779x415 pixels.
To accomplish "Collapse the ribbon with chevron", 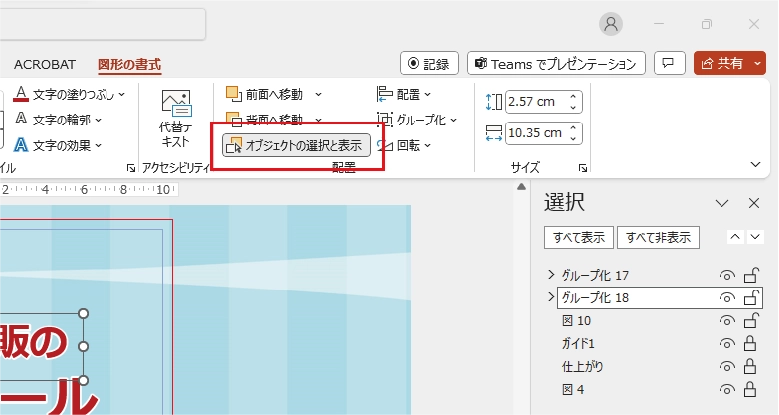I will [755, 165].
